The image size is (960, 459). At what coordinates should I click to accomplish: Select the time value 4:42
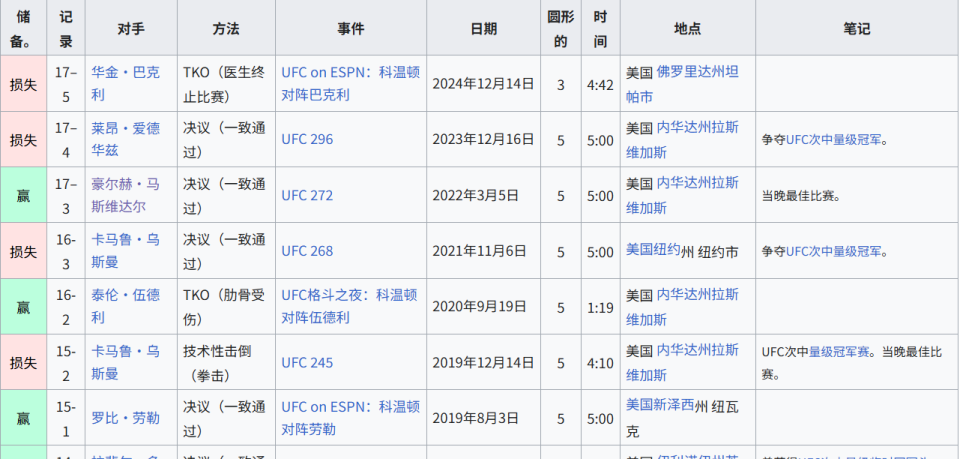pos(601,84)
